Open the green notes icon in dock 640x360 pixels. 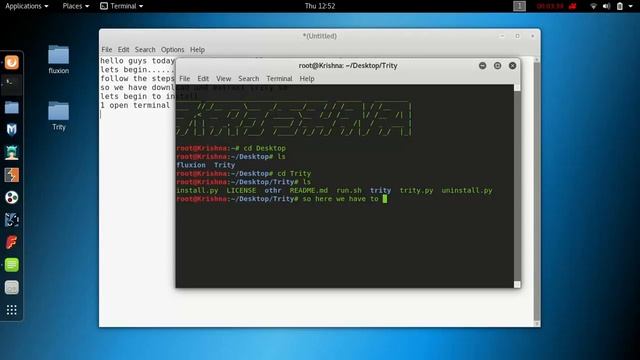pyautogui.click(x=11, y=265)
